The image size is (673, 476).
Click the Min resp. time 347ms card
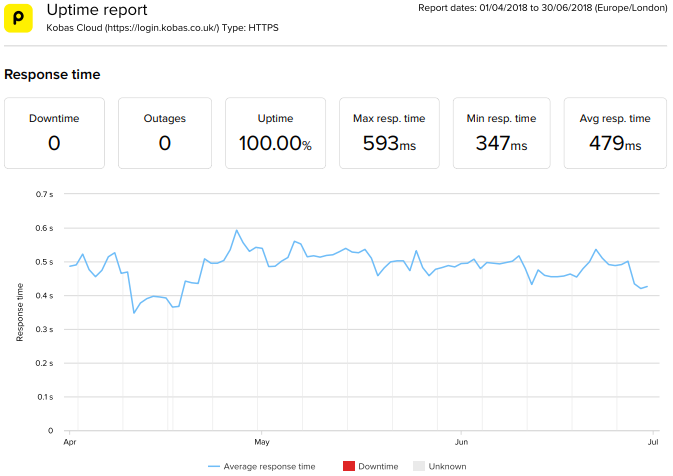click(x=501, y=132)
